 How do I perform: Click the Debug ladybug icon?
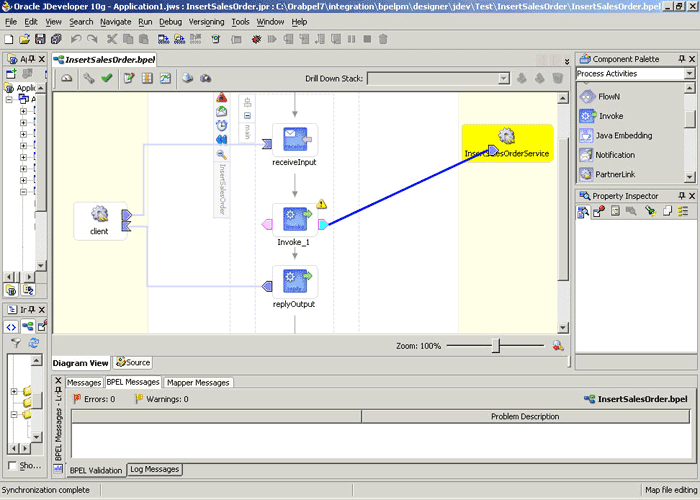coord(256,39)
